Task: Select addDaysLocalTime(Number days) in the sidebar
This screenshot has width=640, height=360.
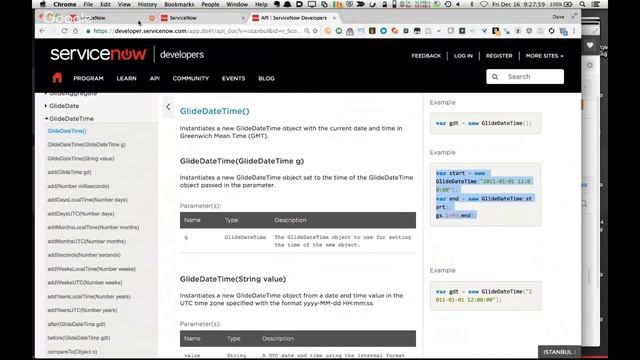Action: pyautogui.click(x=87, y=200)
